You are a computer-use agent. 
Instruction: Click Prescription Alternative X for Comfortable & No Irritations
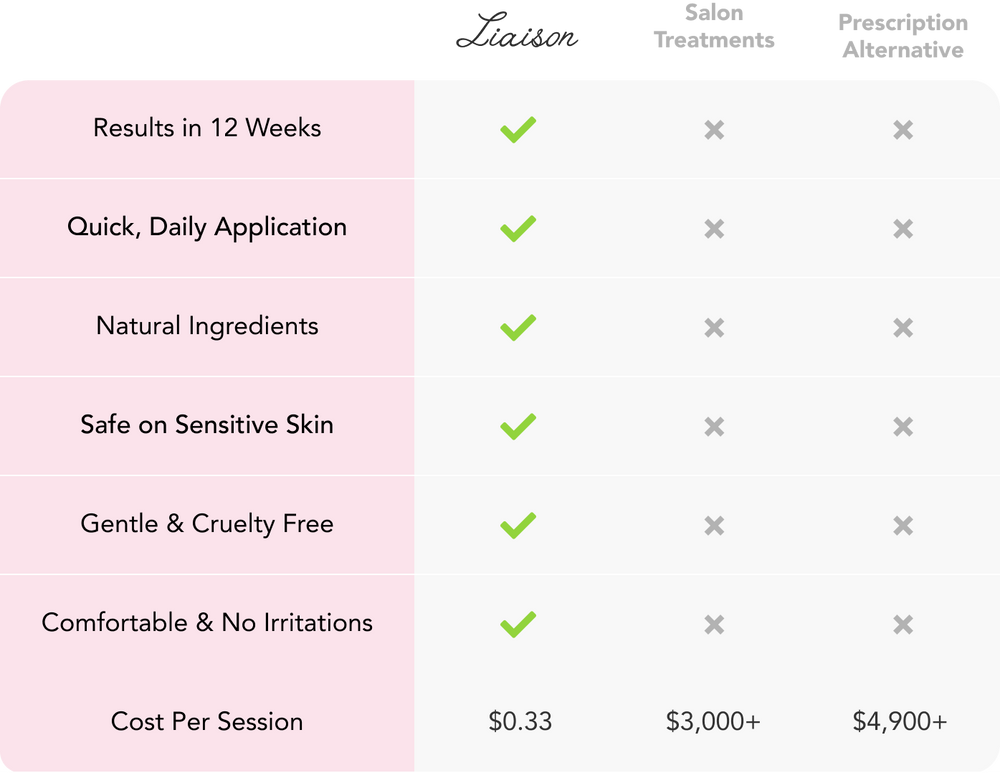click(x=903, y=625)
